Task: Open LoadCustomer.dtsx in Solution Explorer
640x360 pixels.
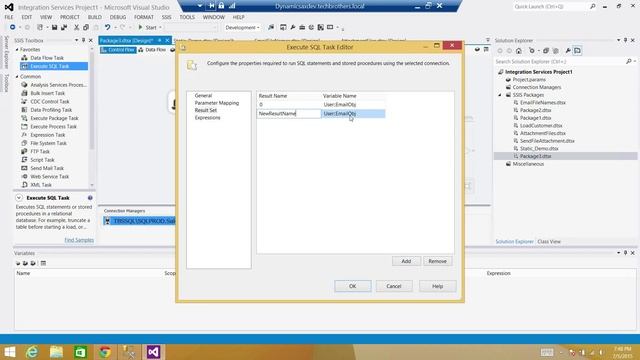Action: tap(541, 125)
